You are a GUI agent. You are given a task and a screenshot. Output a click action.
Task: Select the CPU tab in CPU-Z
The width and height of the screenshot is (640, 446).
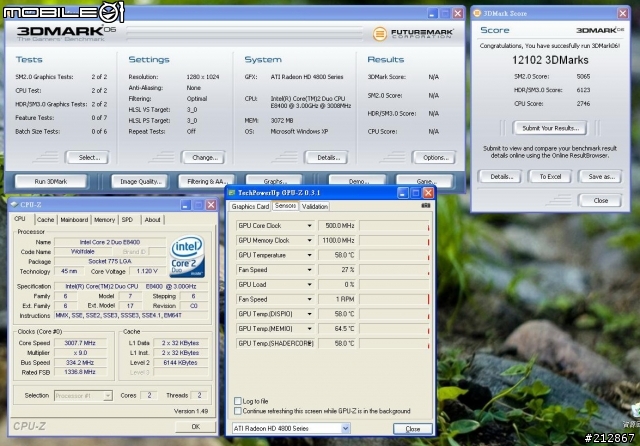coord(20,219)
